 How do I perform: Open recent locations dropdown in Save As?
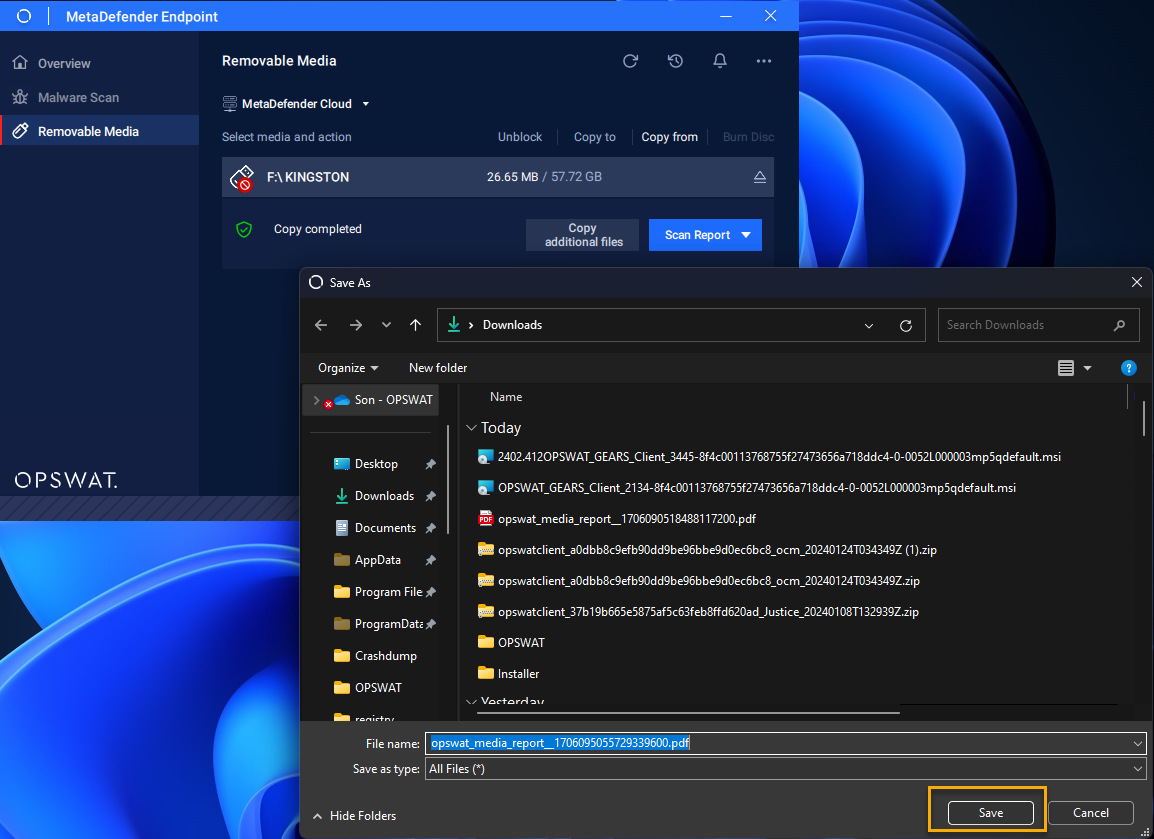tap(386, 325)
